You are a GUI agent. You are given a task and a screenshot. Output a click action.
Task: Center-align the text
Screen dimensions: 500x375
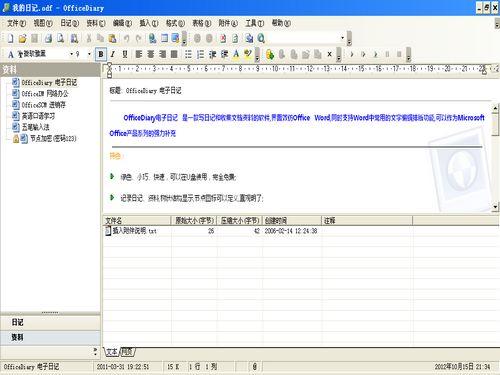[151, 54]
